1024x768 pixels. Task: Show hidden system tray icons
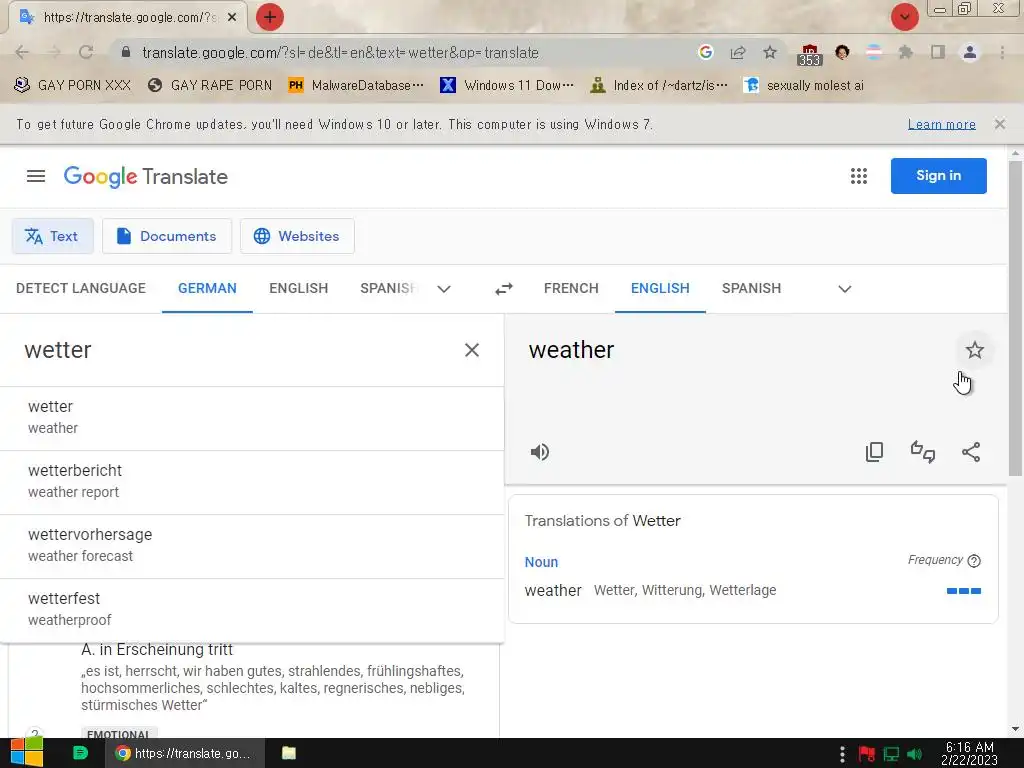click(842, 754)
